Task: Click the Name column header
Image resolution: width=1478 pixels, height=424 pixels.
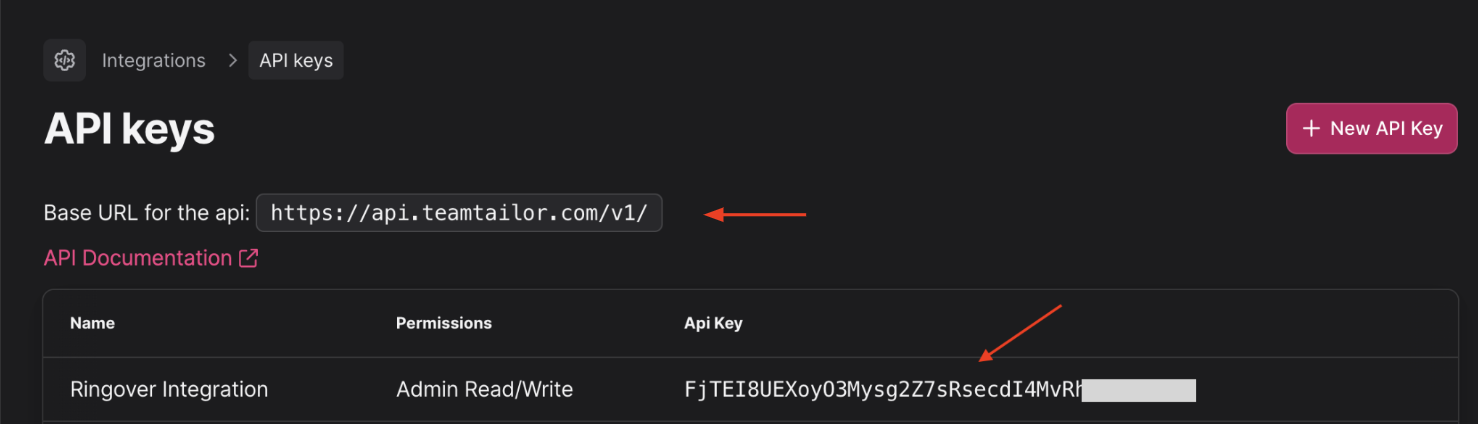Action: click(92, 323)
